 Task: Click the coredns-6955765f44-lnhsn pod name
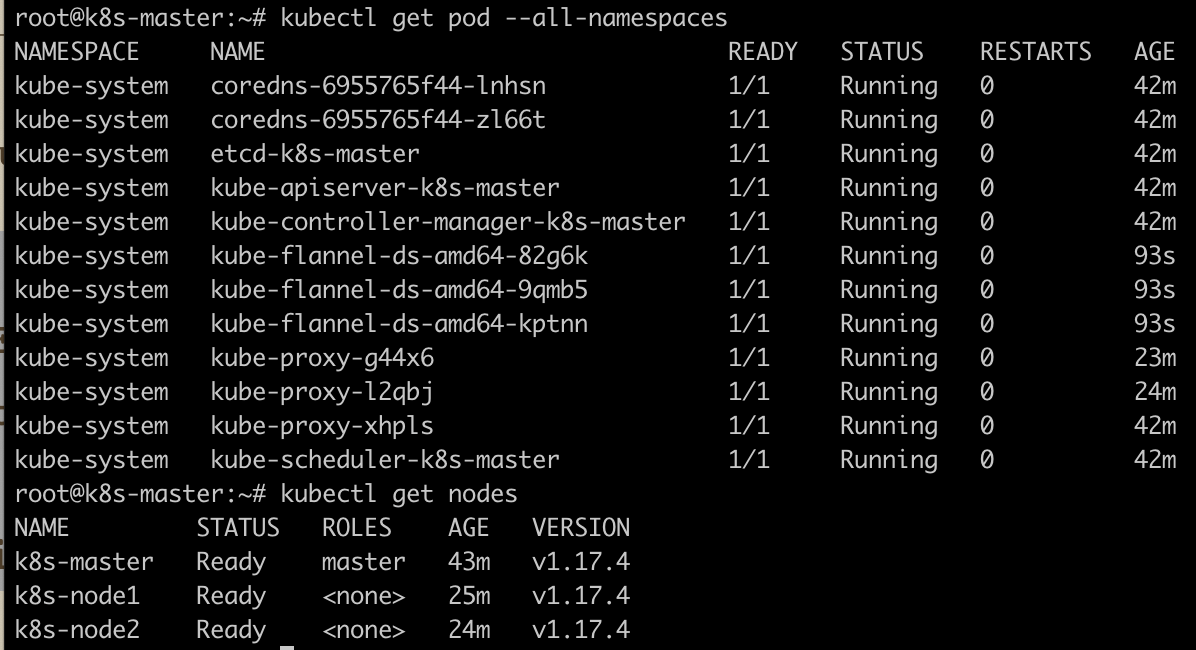click(x=378, y=86)
